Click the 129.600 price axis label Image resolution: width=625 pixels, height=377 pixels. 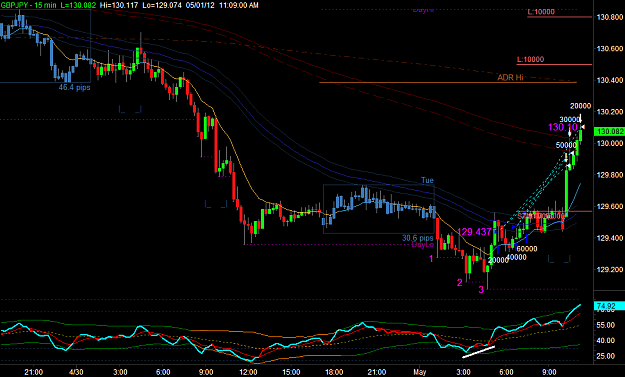pos(610,206)
